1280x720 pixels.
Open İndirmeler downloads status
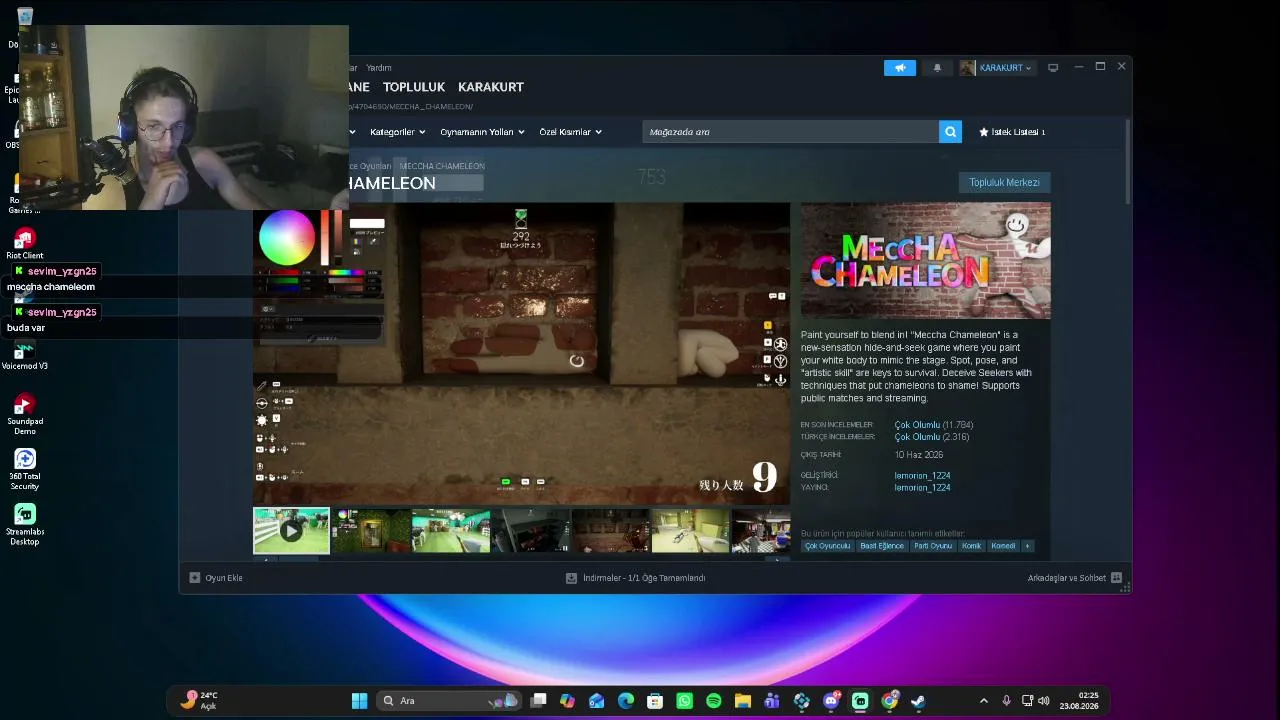click(636, 578)
